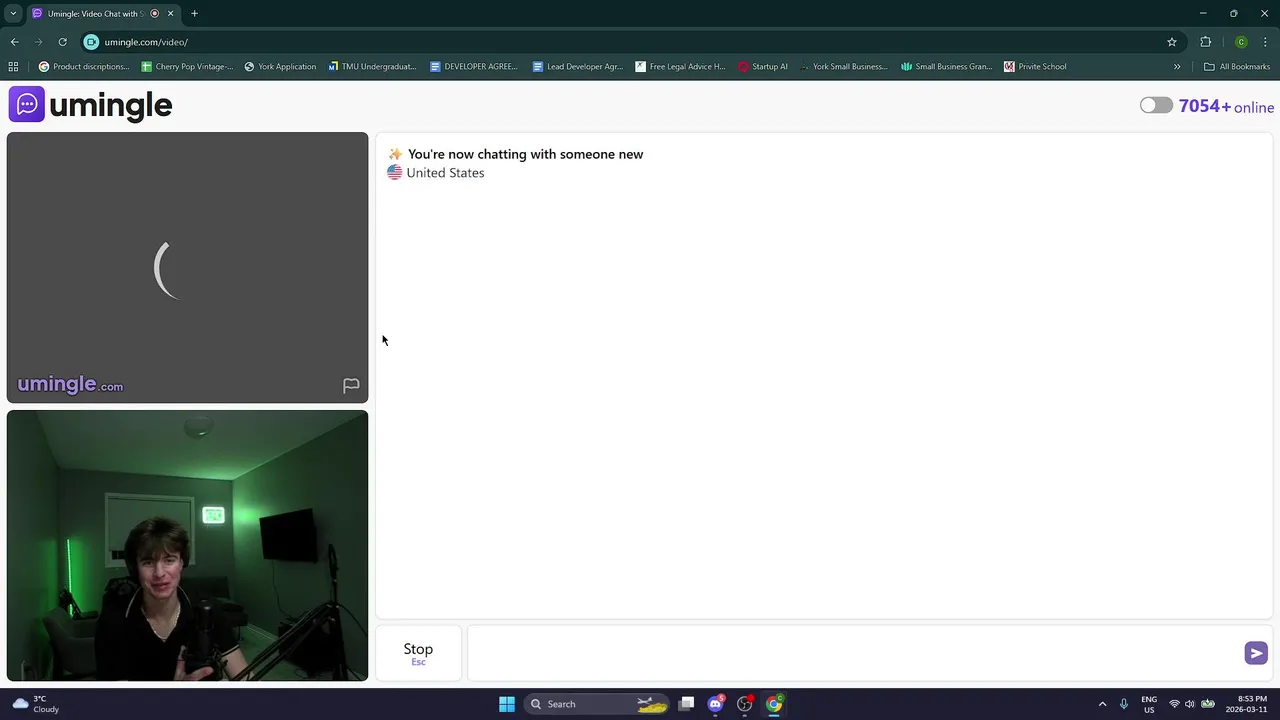Close the Umingle tab
The image size is (1280, 720).
coord(170,13)
